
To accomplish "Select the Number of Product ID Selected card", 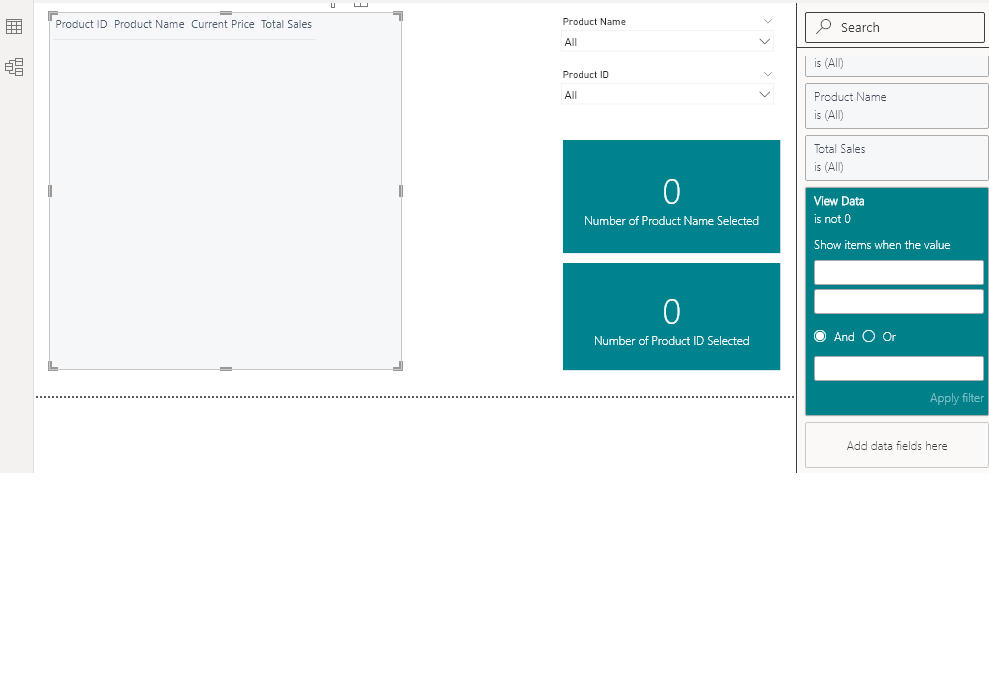I will [x=671, y=316].
